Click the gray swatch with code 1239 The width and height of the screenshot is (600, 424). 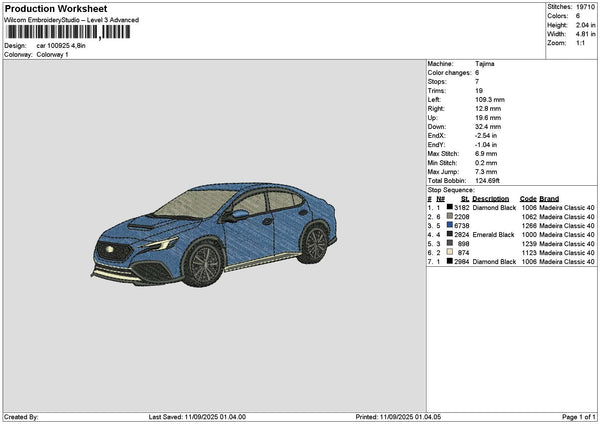click(450, 243)
